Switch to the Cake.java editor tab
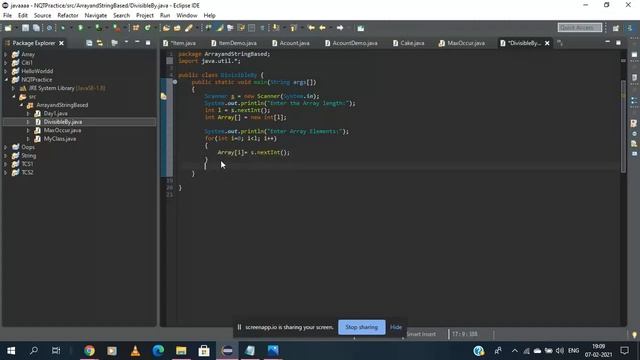The image size is (640, 360). [x=409, y=43]
